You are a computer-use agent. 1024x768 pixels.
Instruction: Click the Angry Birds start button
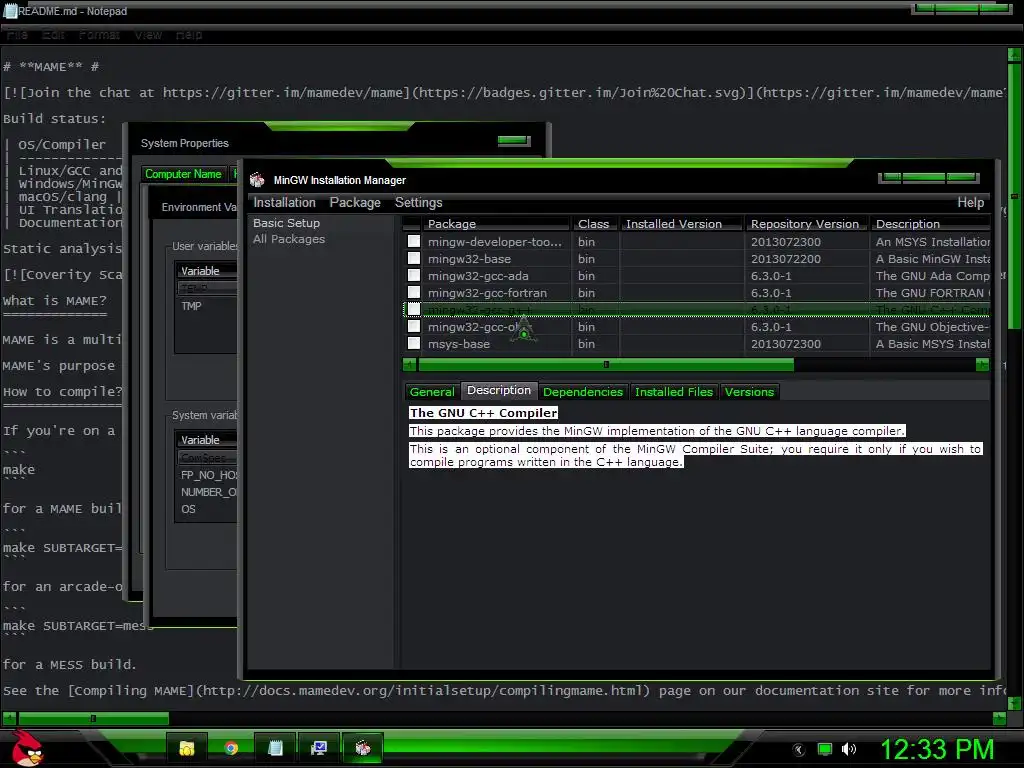pyautogui.click(x=27, y=748)
